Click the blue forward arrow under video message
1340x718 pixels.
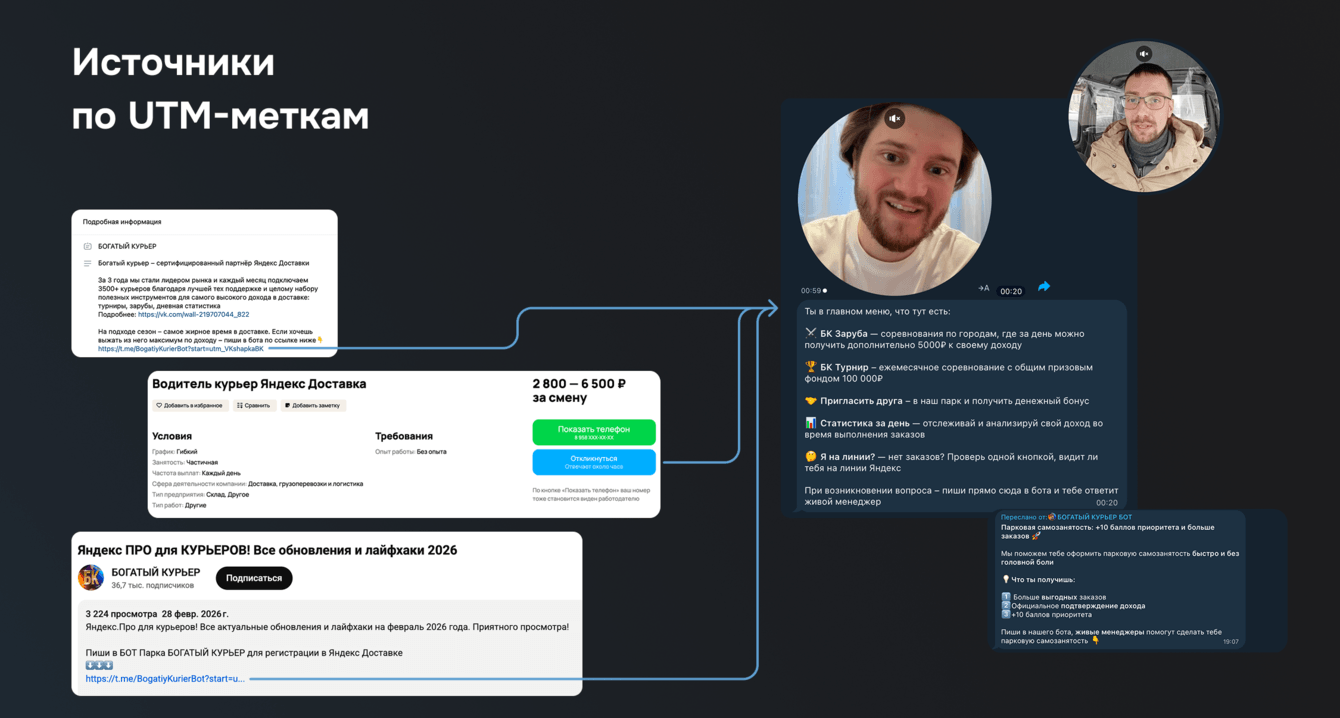point(1044,287)
